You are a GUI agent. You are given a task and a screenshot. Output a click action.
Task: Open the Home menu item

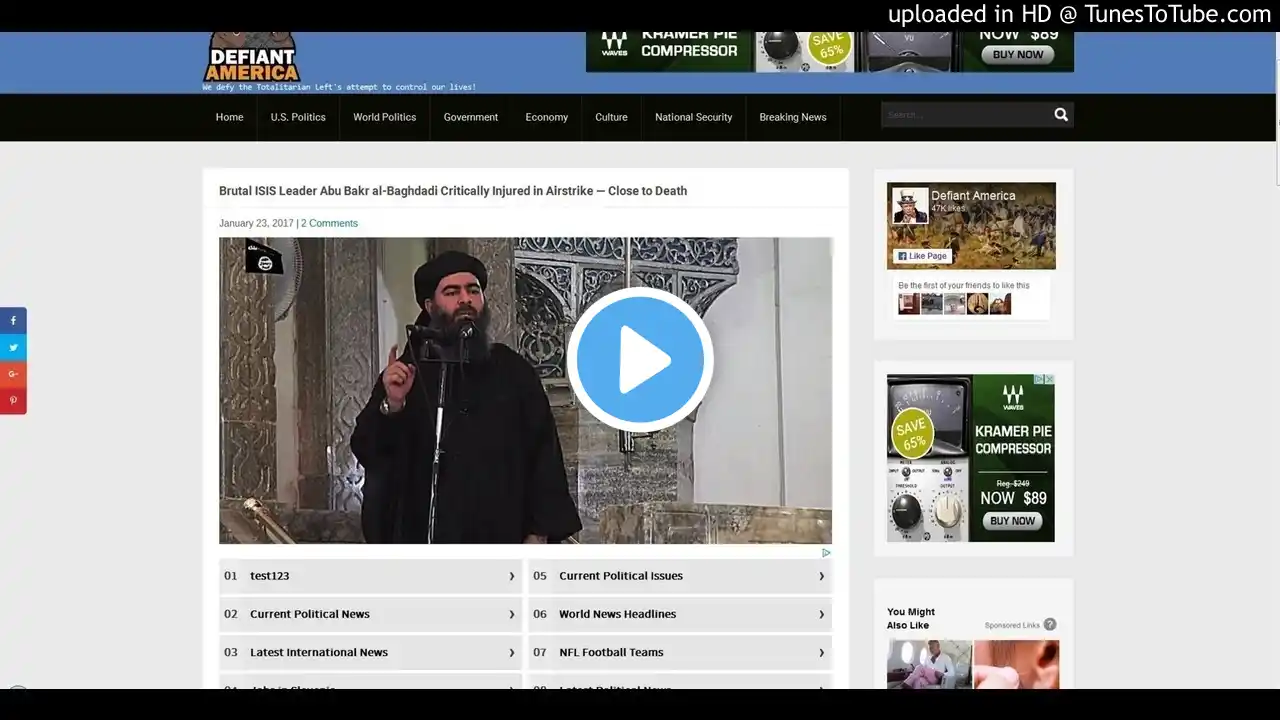tap(229, 117)
